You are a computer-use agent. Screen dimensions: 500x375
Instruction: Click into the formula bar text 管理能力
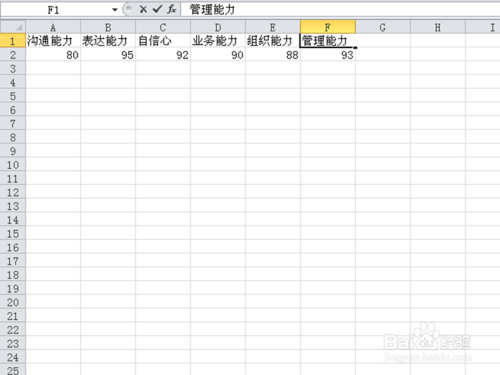[x=212, y=10]
